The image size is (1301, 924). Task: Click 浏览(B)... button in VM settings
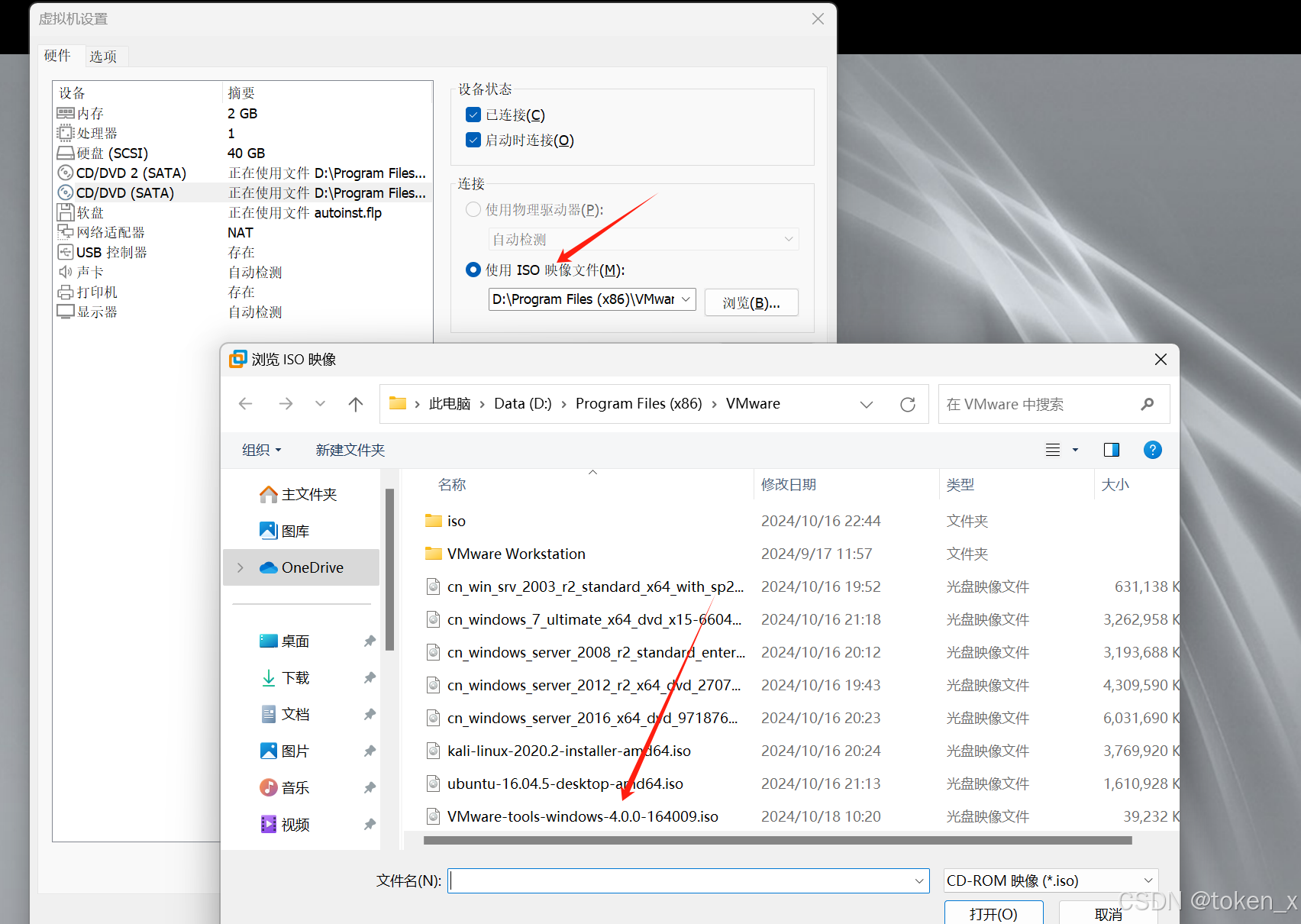[x=751, y=302]
